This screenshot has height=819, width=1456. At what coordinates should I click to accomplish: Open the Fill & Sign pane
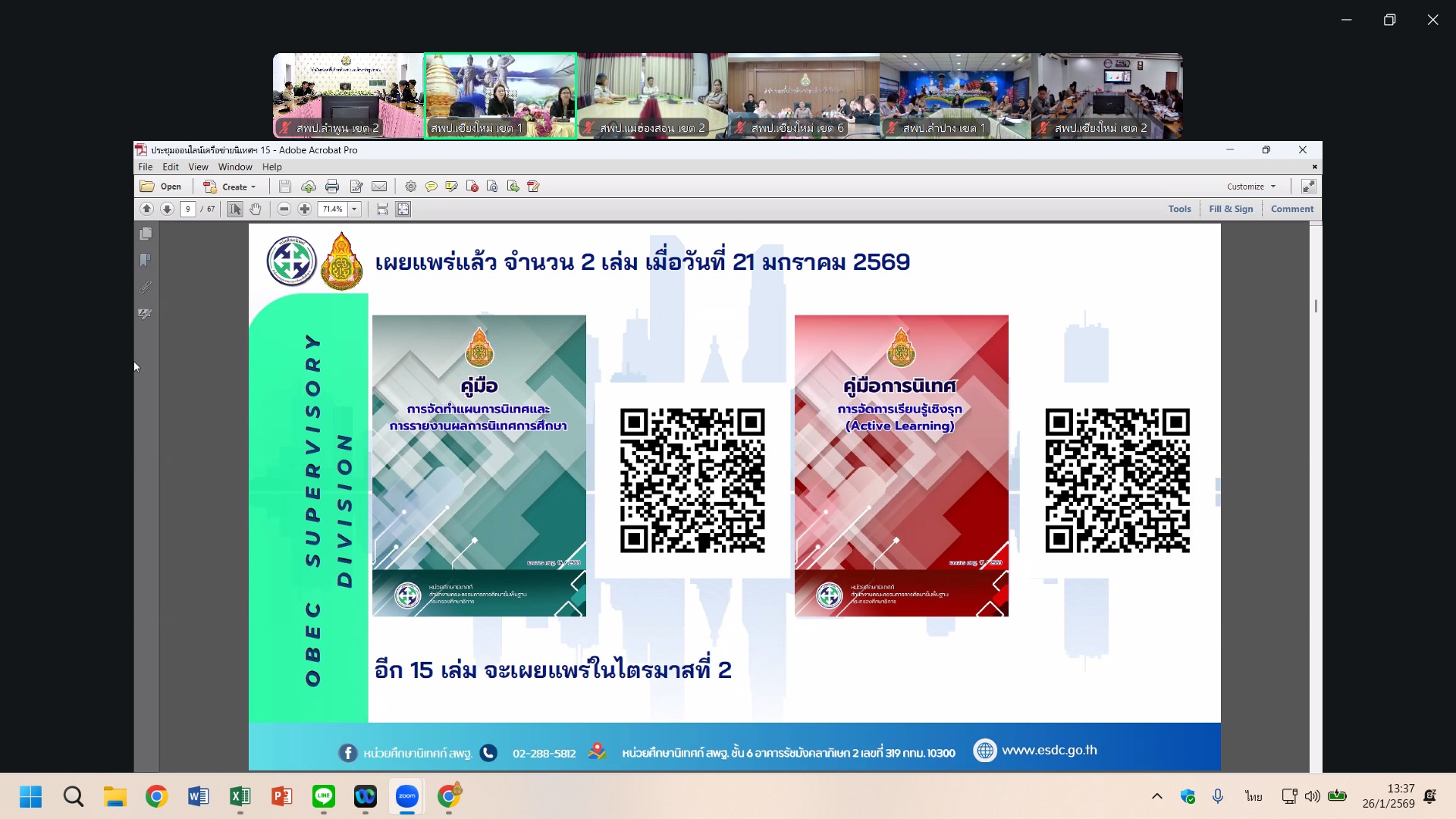(1231, 209)
